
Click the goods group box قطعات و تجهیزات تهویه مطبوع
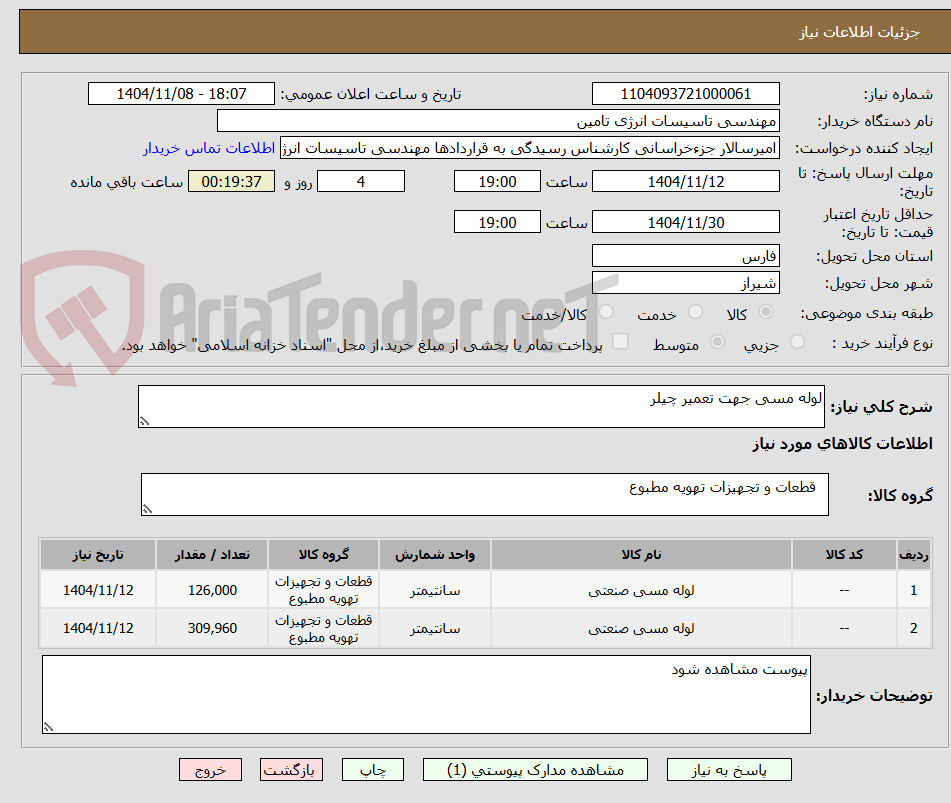click(x=485, y=494)
